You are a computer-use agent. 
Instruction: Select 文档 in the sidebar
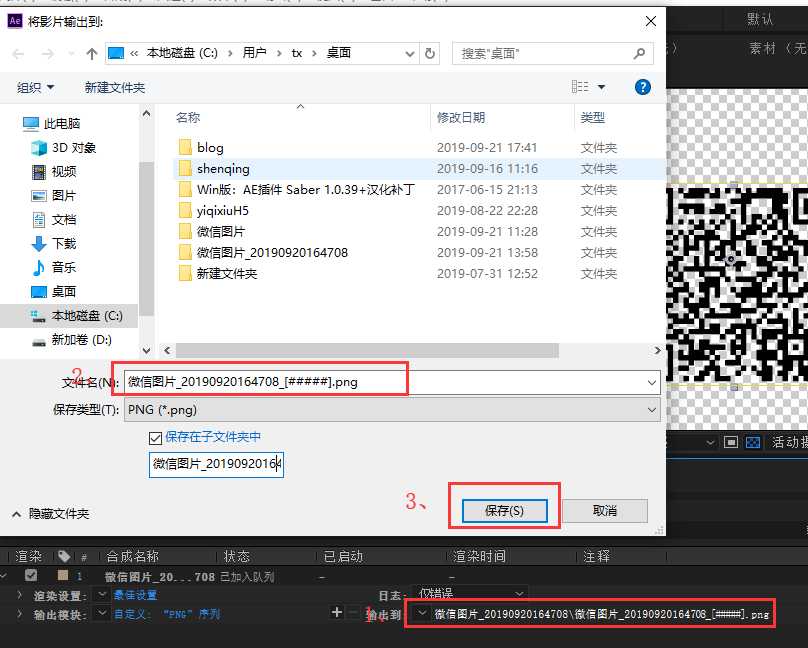(x=54, y=219)
